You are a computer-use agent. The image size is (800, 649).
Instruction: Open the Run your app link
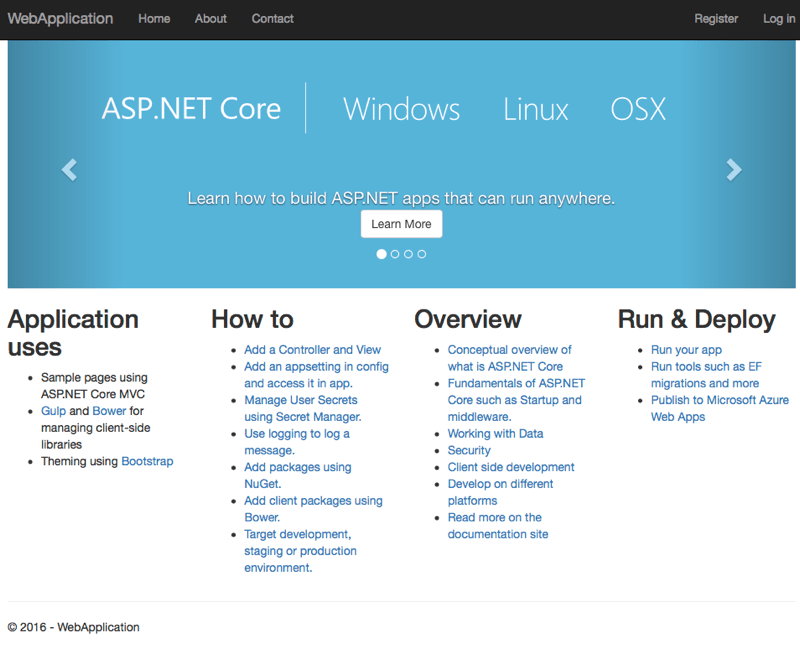pos(686,350)
